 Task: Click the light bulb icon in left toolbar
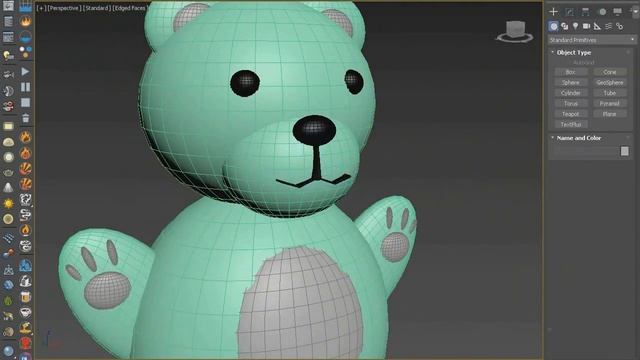click(x=8, y=55)
